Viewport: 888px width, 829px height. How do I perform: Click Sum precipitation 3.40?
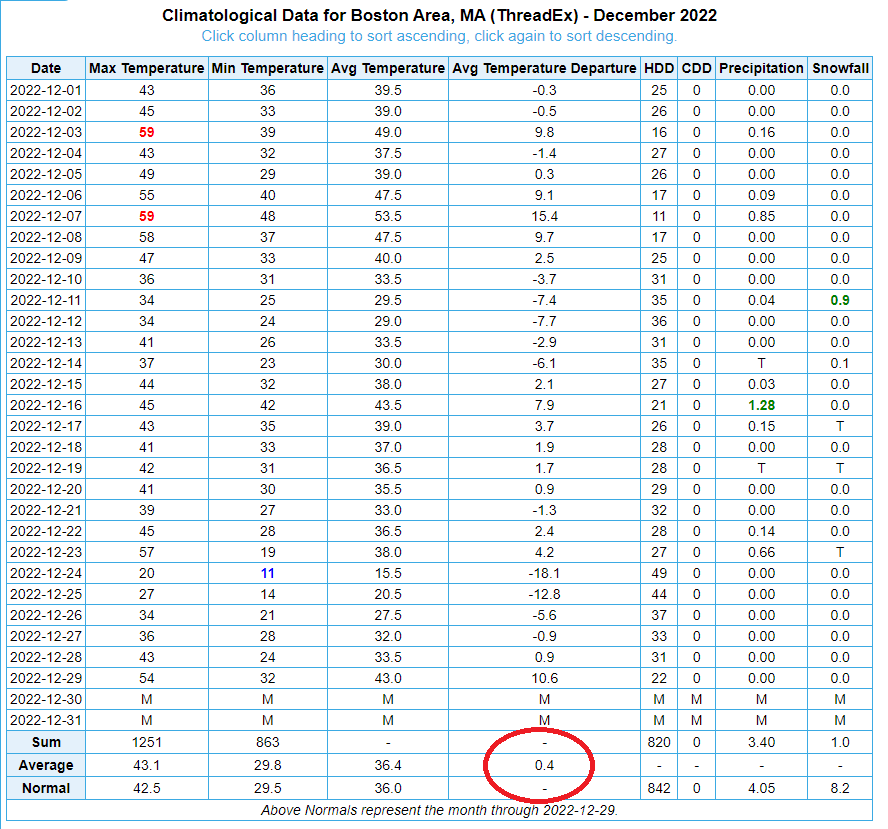coord(761,742)
